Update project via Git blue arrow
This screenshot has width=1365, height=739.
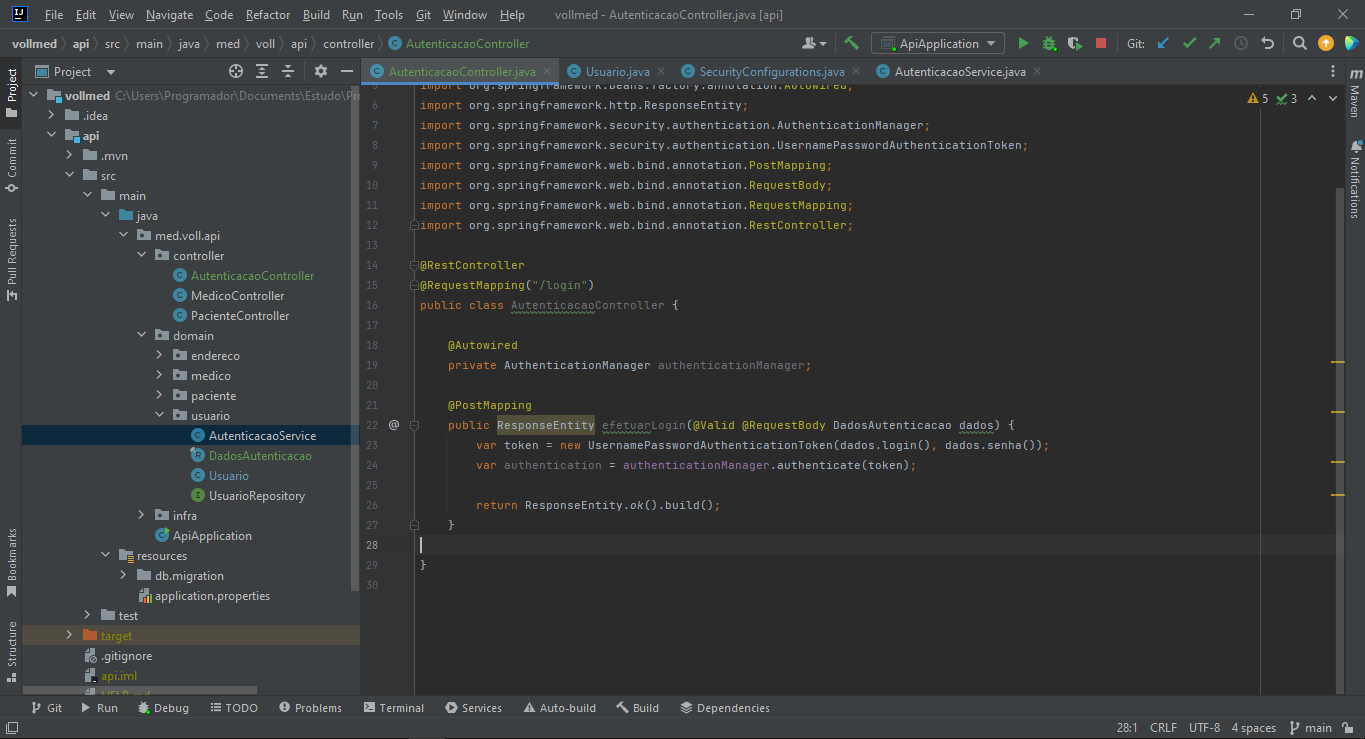coord(1163,43)
